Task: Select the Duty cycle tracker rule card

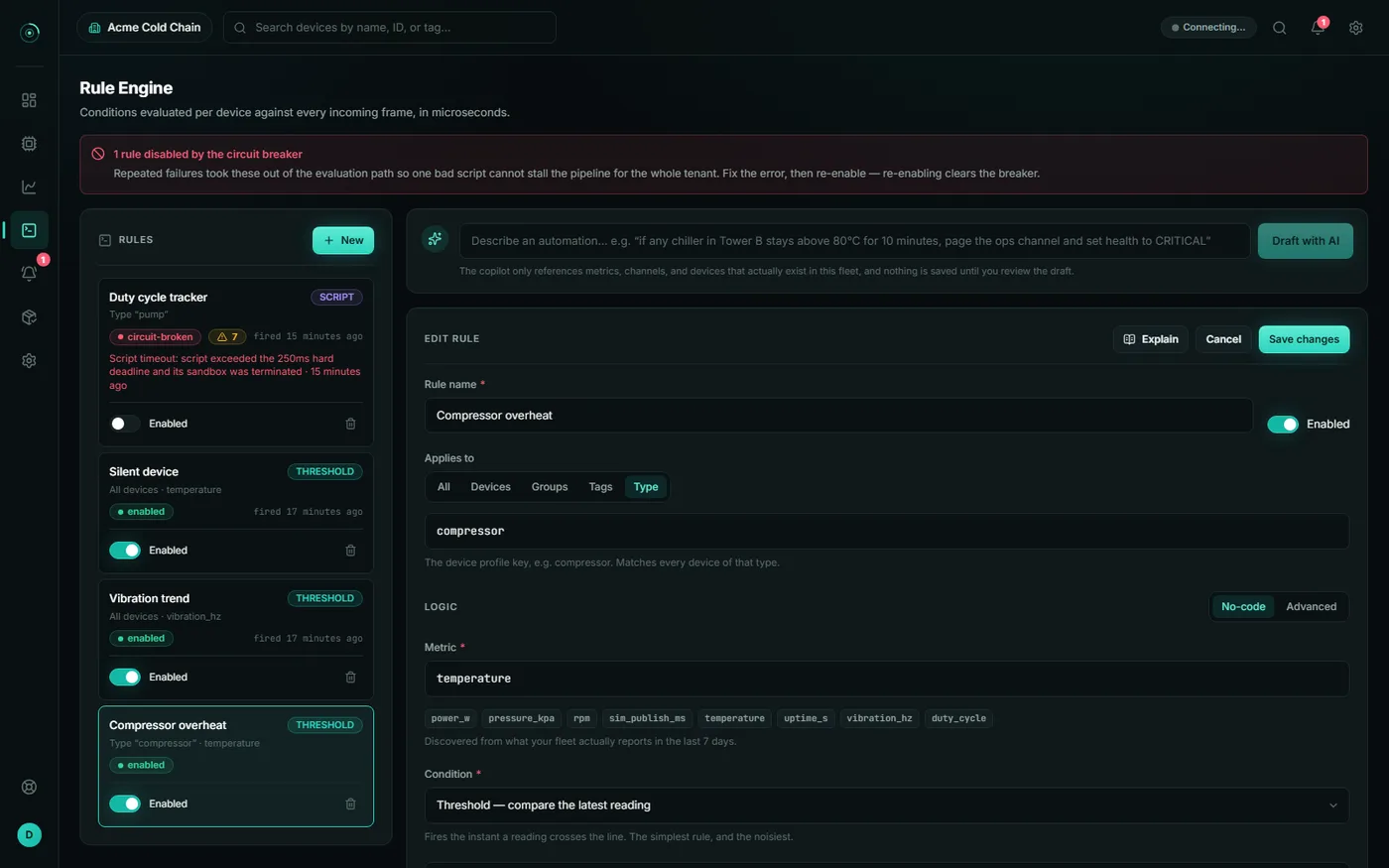Action: pyautogui.click(x=236, y=362)
